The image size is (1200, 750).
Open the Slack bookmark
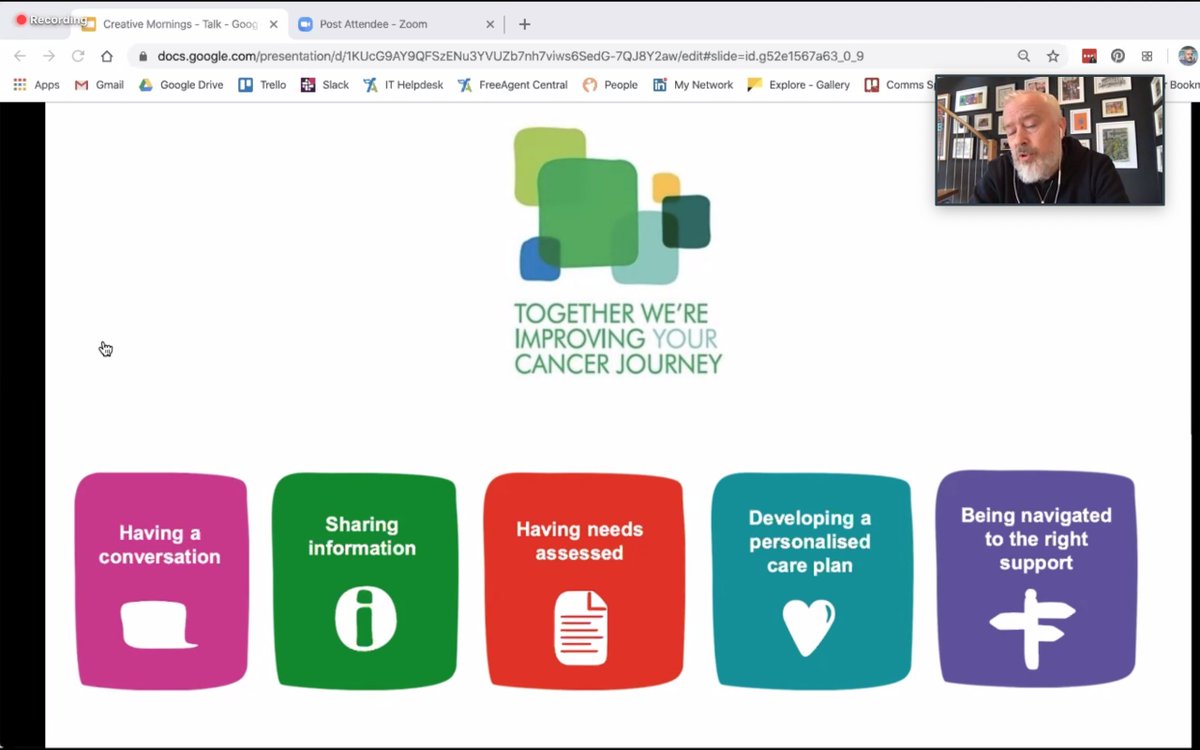pos(323,85)
